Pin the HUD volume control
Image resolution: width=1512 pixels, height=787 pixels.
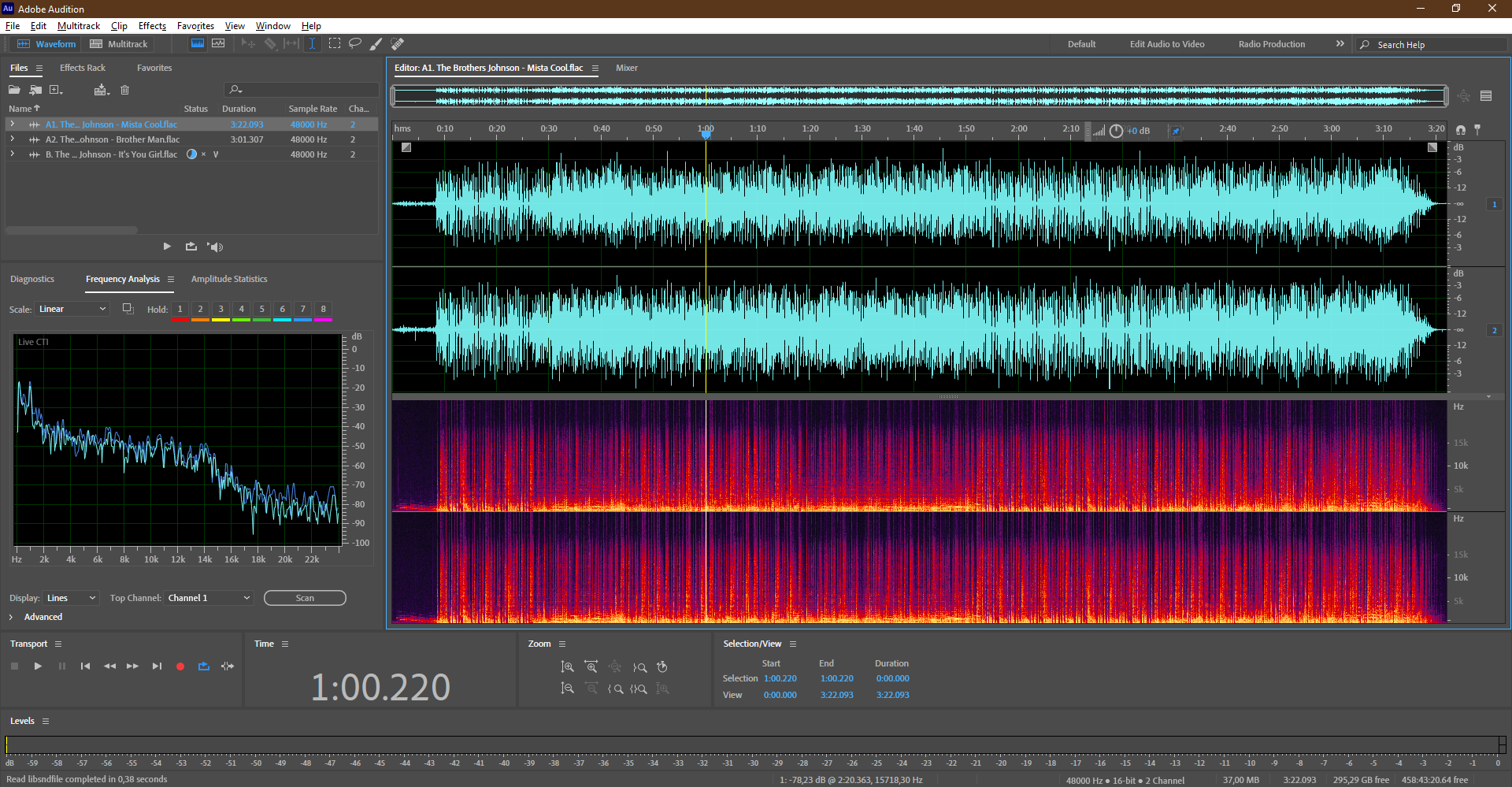click(x=1176, y=131)
